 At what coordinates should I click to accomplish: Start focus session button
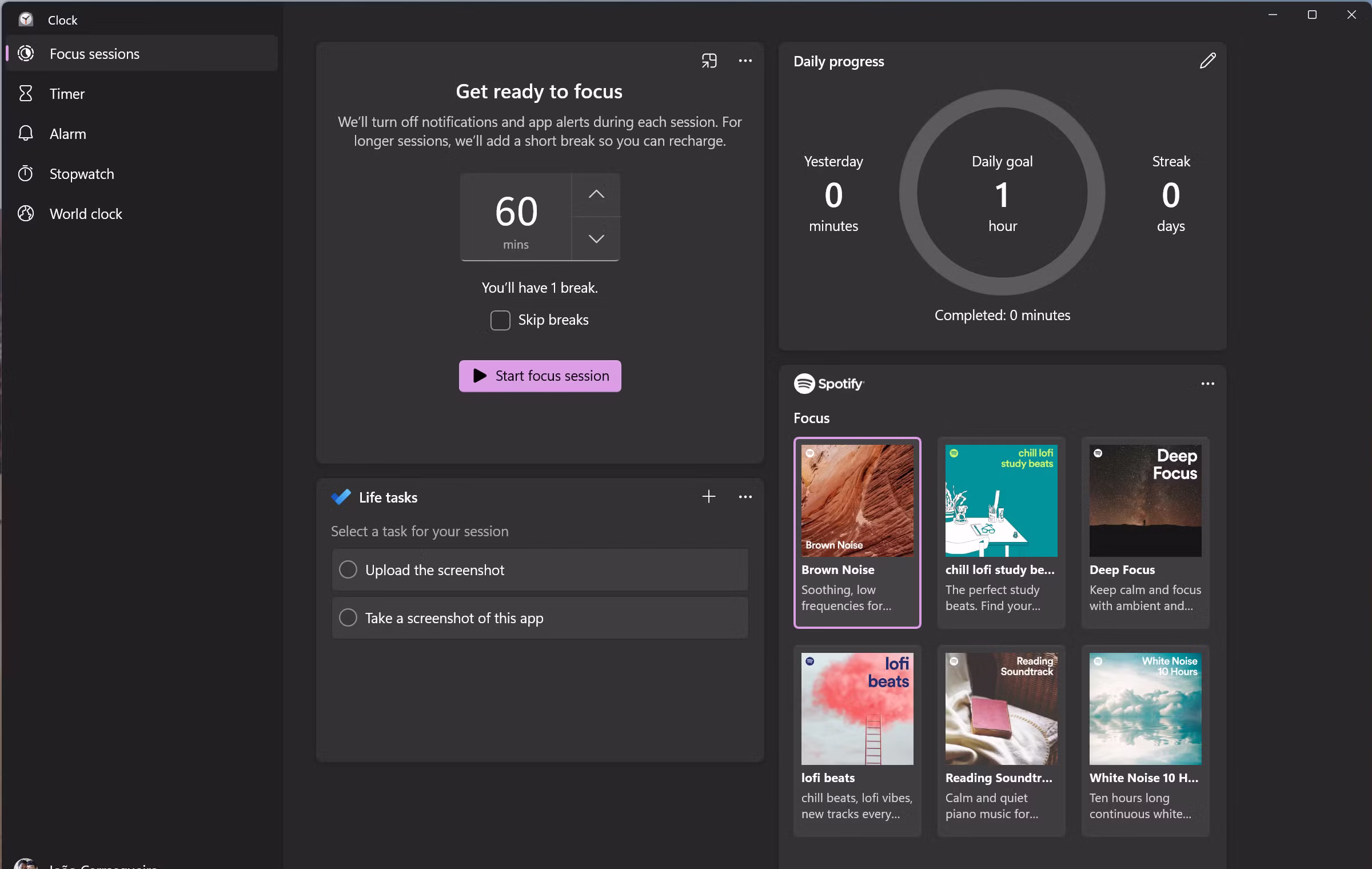pos(540,376)
